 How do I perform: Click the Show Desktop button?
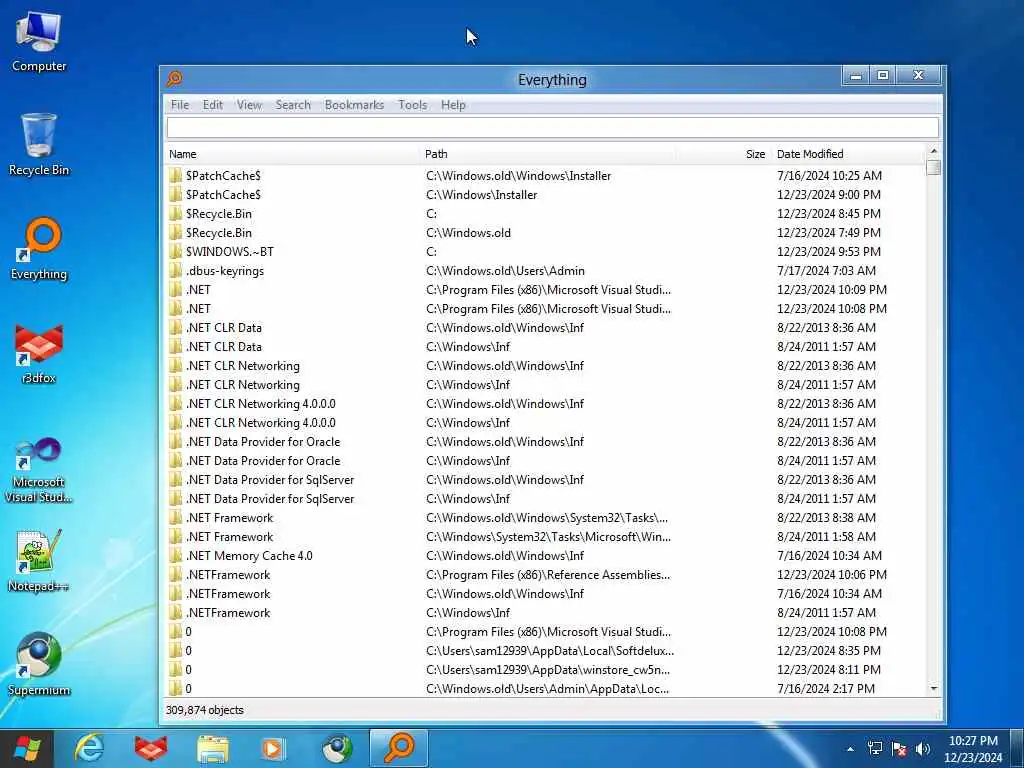(x=1017, y=748)
